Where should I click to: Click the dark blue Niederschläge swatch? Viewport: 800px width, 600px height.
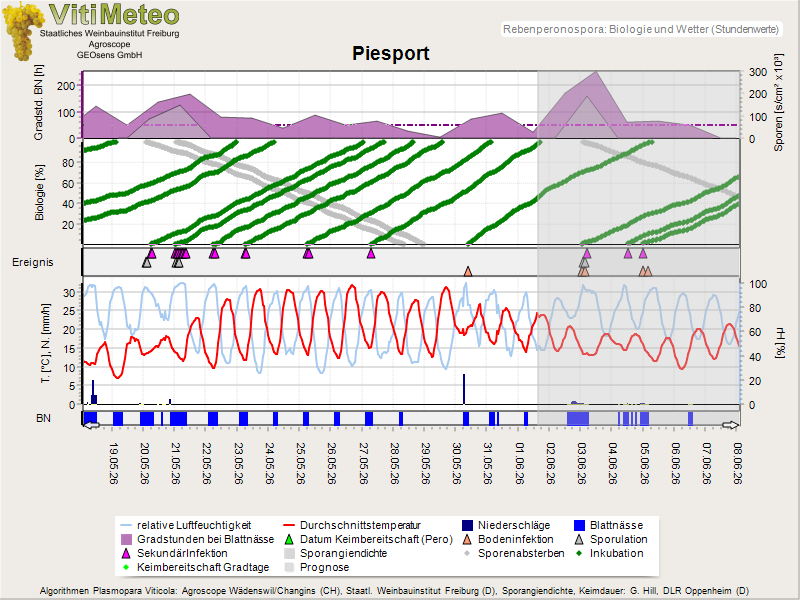[467, 525]
